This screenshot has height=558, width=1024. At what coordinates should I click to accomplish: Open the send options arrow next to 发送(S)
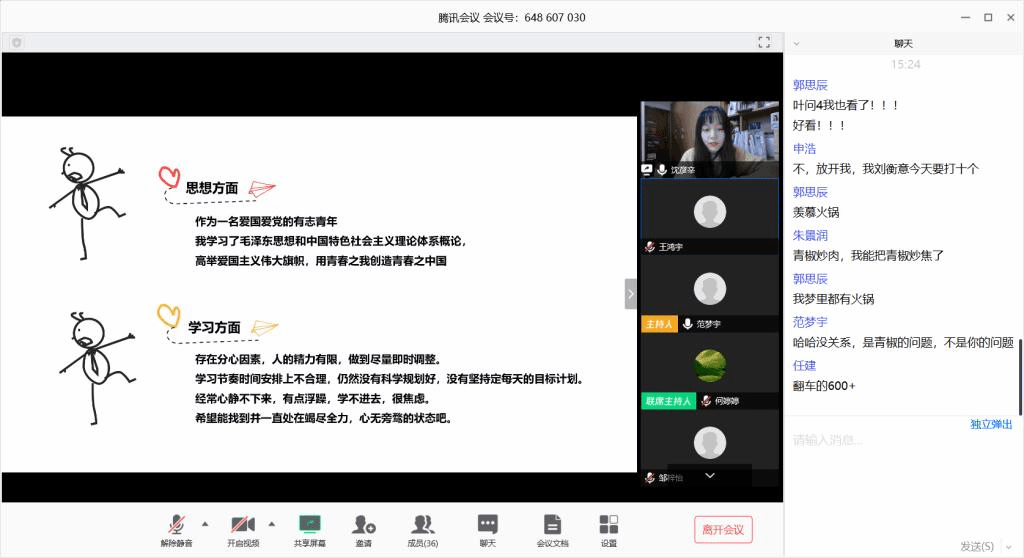point(1007,546)
